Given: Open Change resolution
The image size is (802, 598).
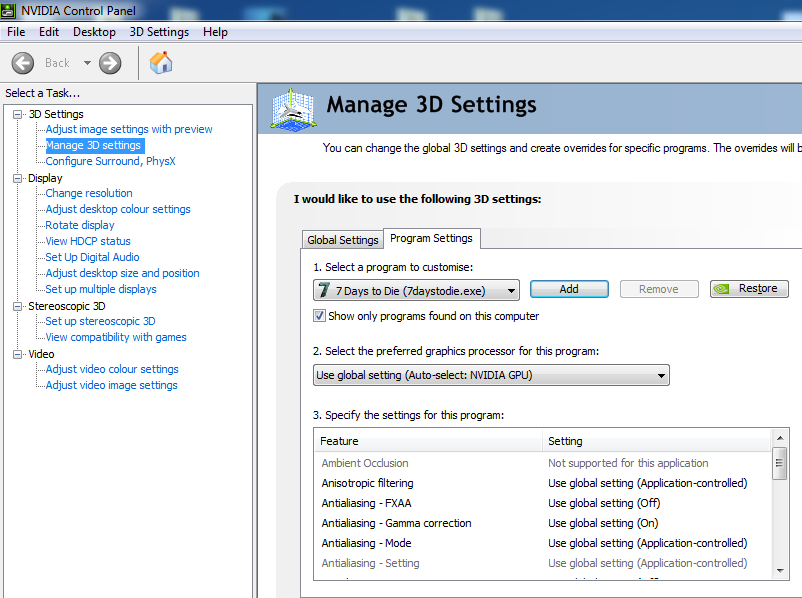Looking at the screenshot, I should tap(89, 193).
